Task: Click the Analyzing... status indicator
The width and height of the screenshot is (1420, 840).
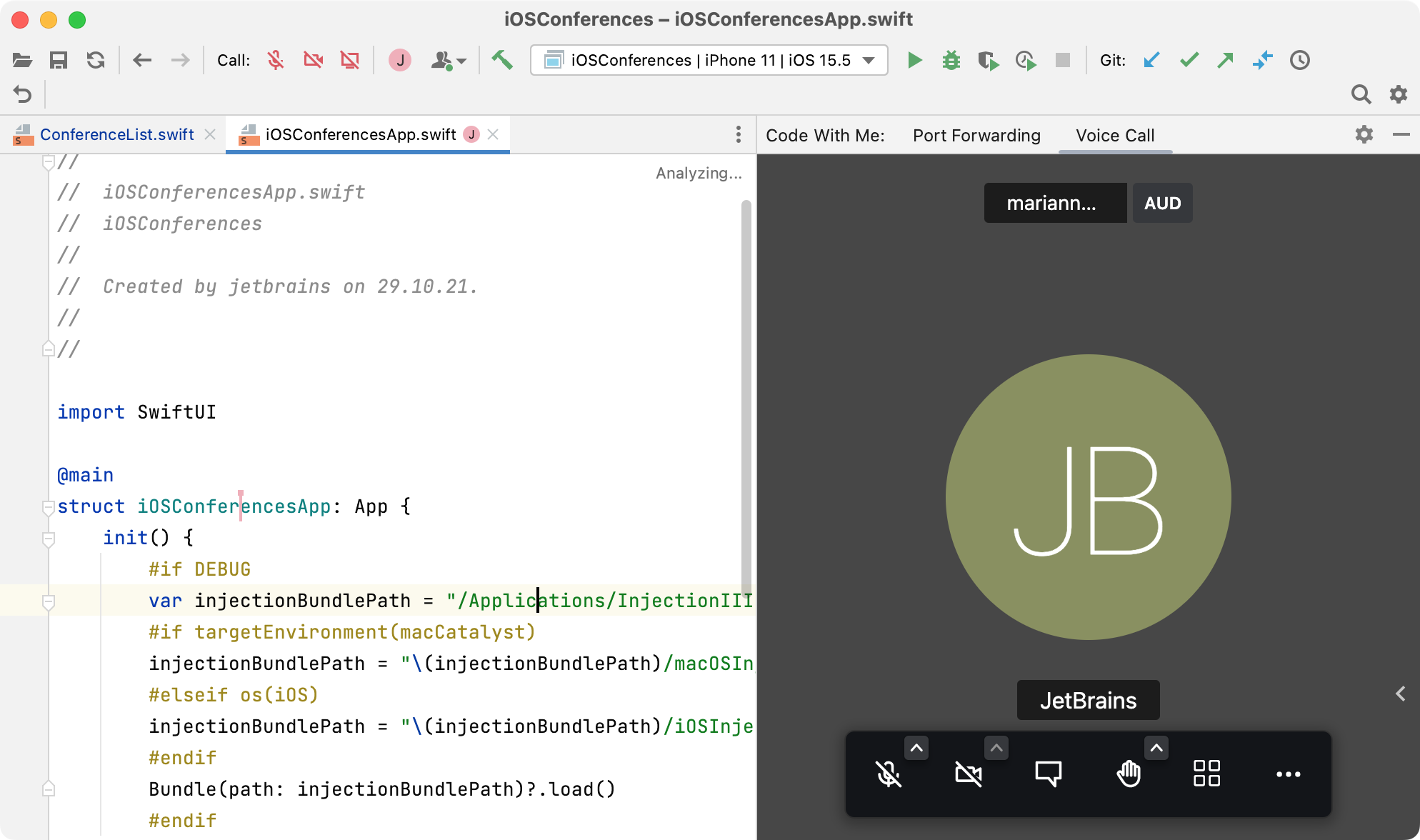Action: tap(699, 173)
